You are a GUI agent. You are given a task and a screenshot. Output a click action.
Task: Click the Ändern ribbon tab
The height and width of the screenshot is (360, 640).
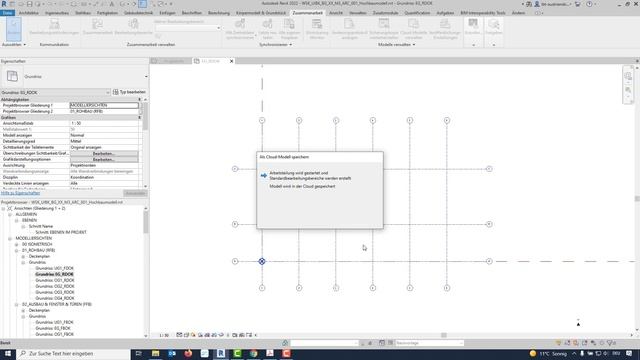pos(518,13)
